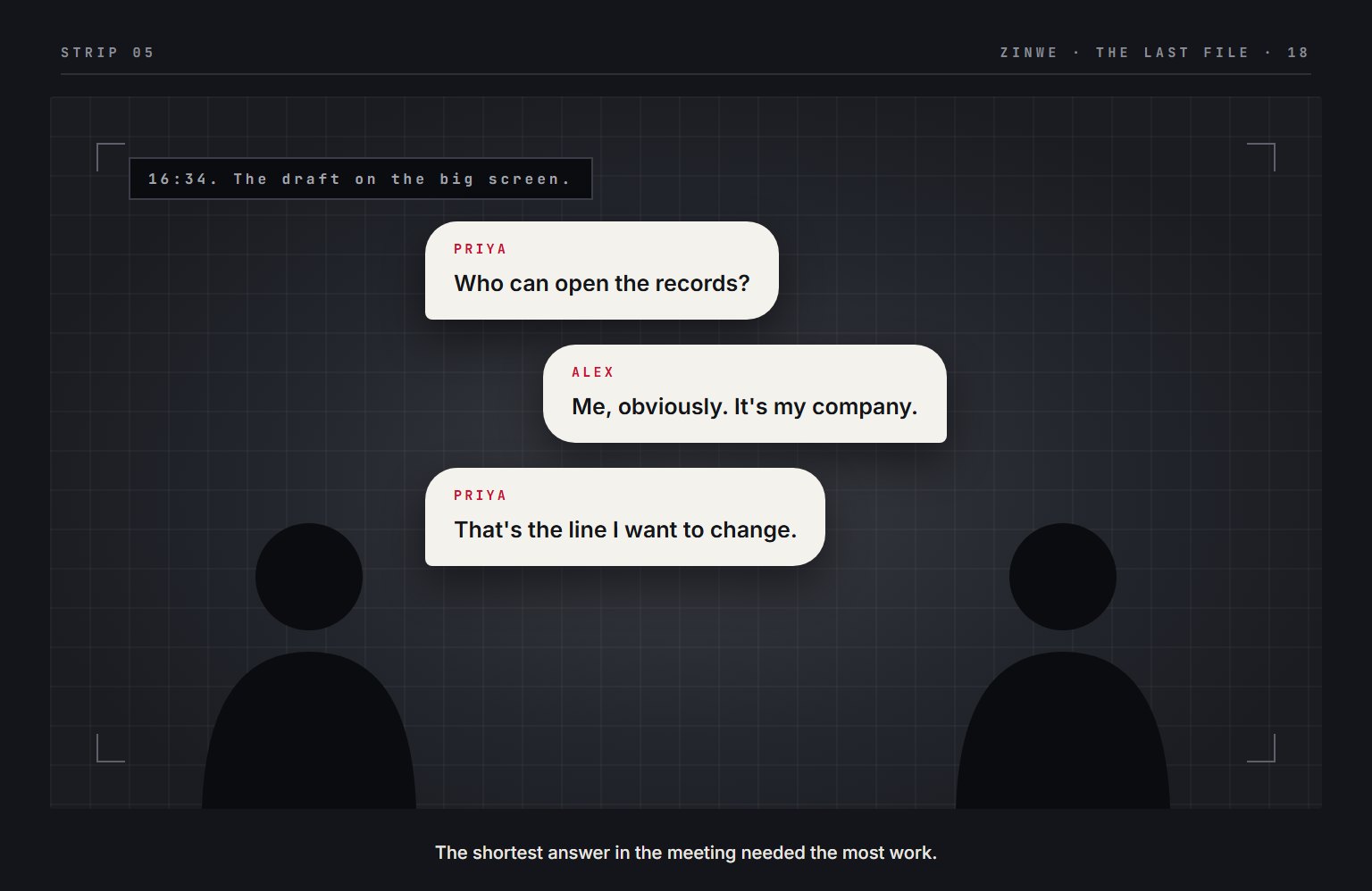Image resolution: width=1372 pixels, height=891 pixels.
Task: Click the second PRIYA name label
Action: pos(481,495)
